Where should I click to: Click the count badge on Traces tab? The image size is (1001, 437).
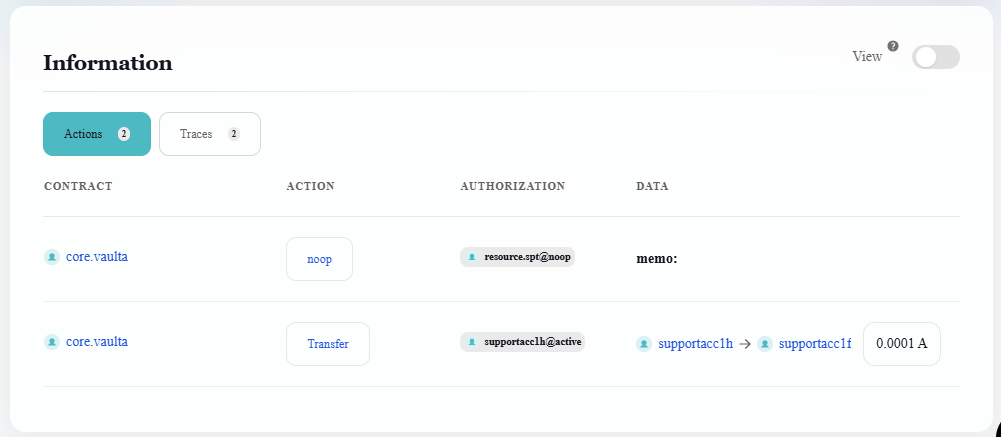(x=234, y=134)
